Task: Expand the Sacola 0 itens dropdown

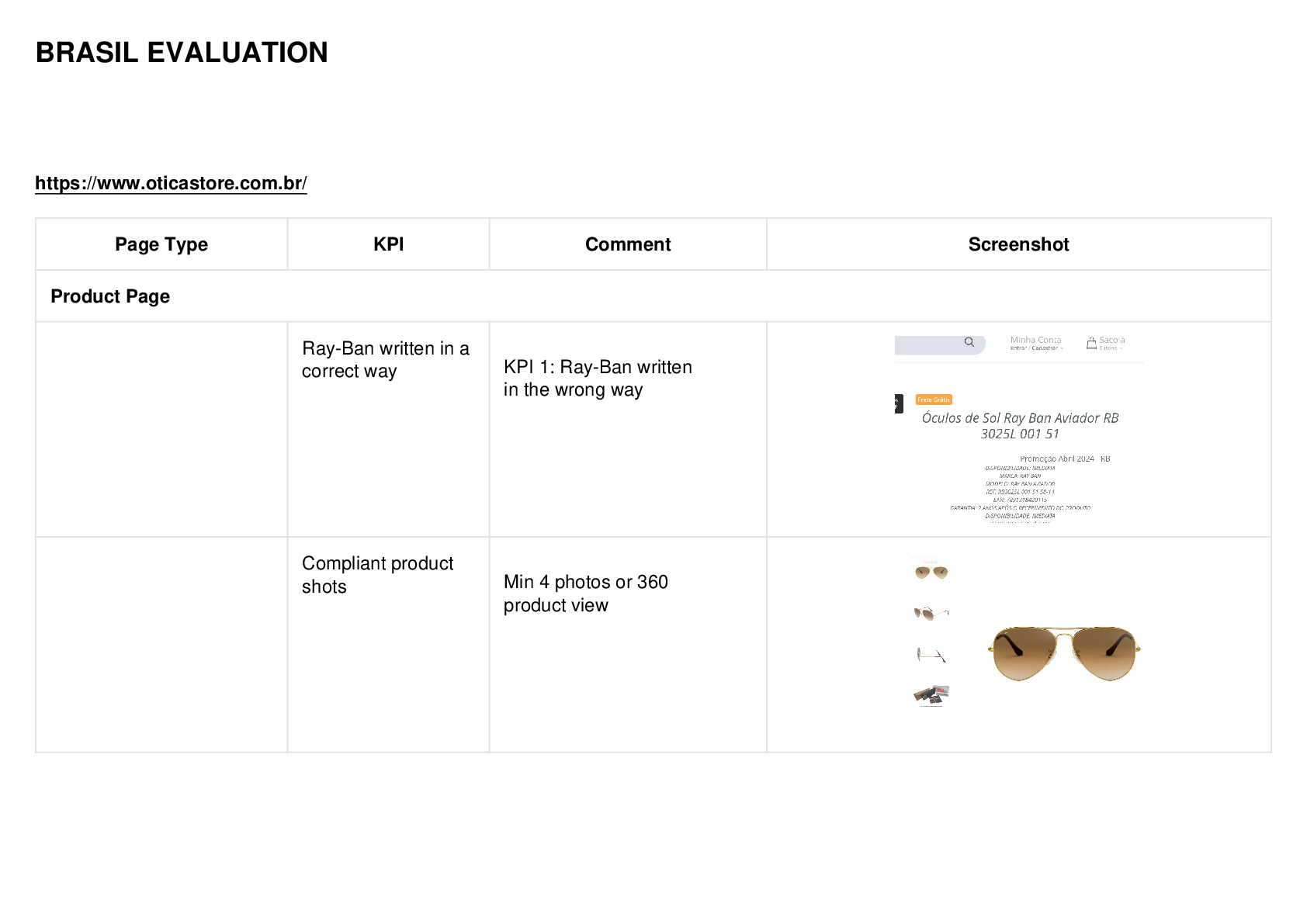Action: point(1111,348)
